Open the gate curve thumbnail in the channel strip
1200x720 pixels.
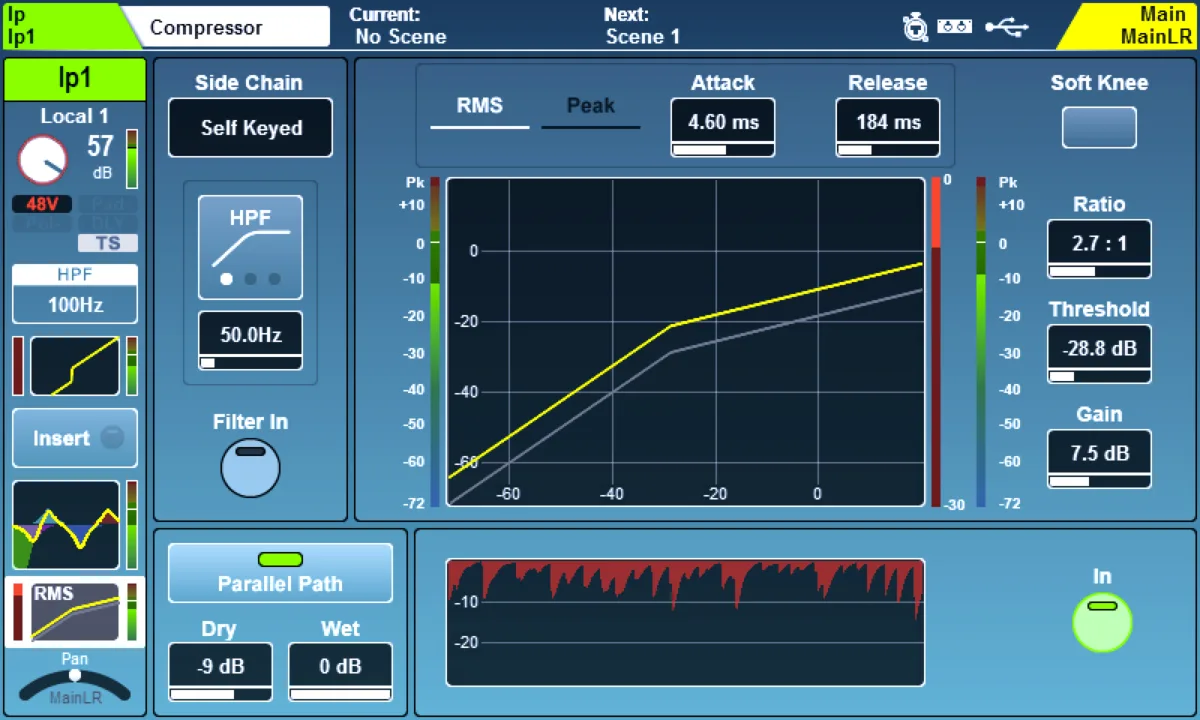(75, 366)
